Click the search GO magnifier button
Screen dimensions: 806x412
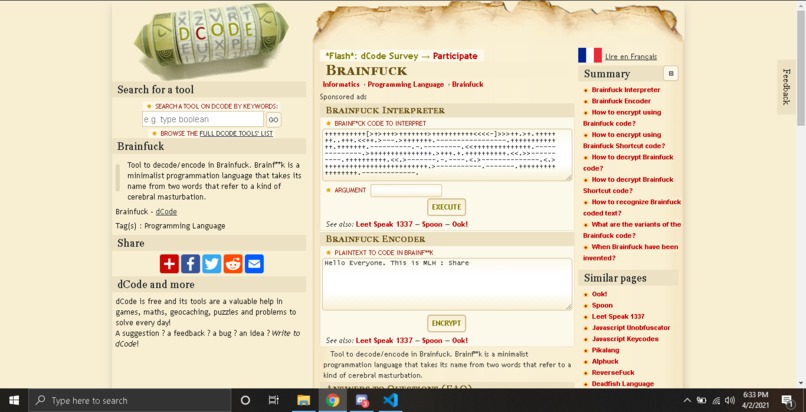click(273, 120)
